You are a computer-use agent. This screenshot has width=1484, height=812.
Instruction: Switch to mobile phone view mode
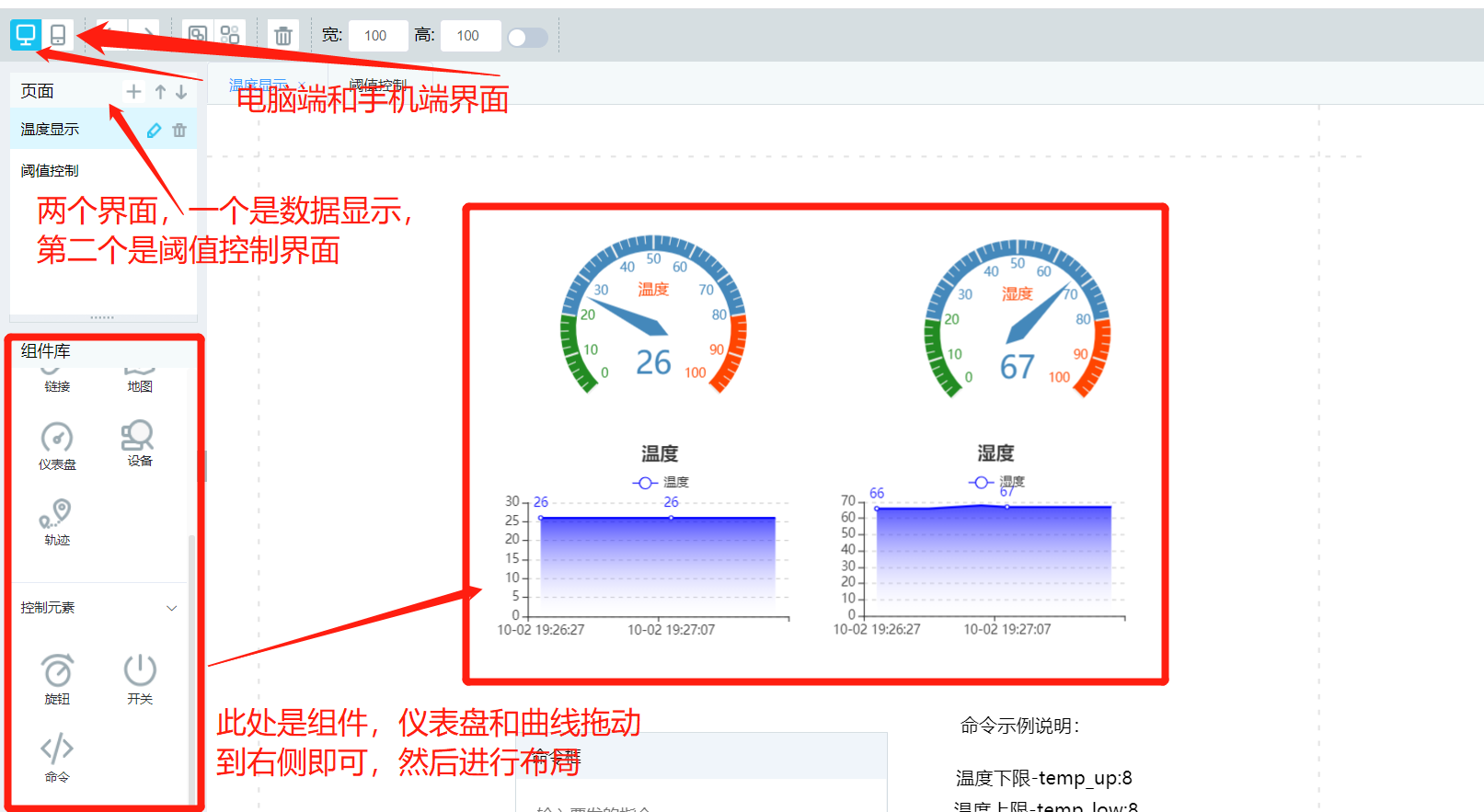[58, 35]
